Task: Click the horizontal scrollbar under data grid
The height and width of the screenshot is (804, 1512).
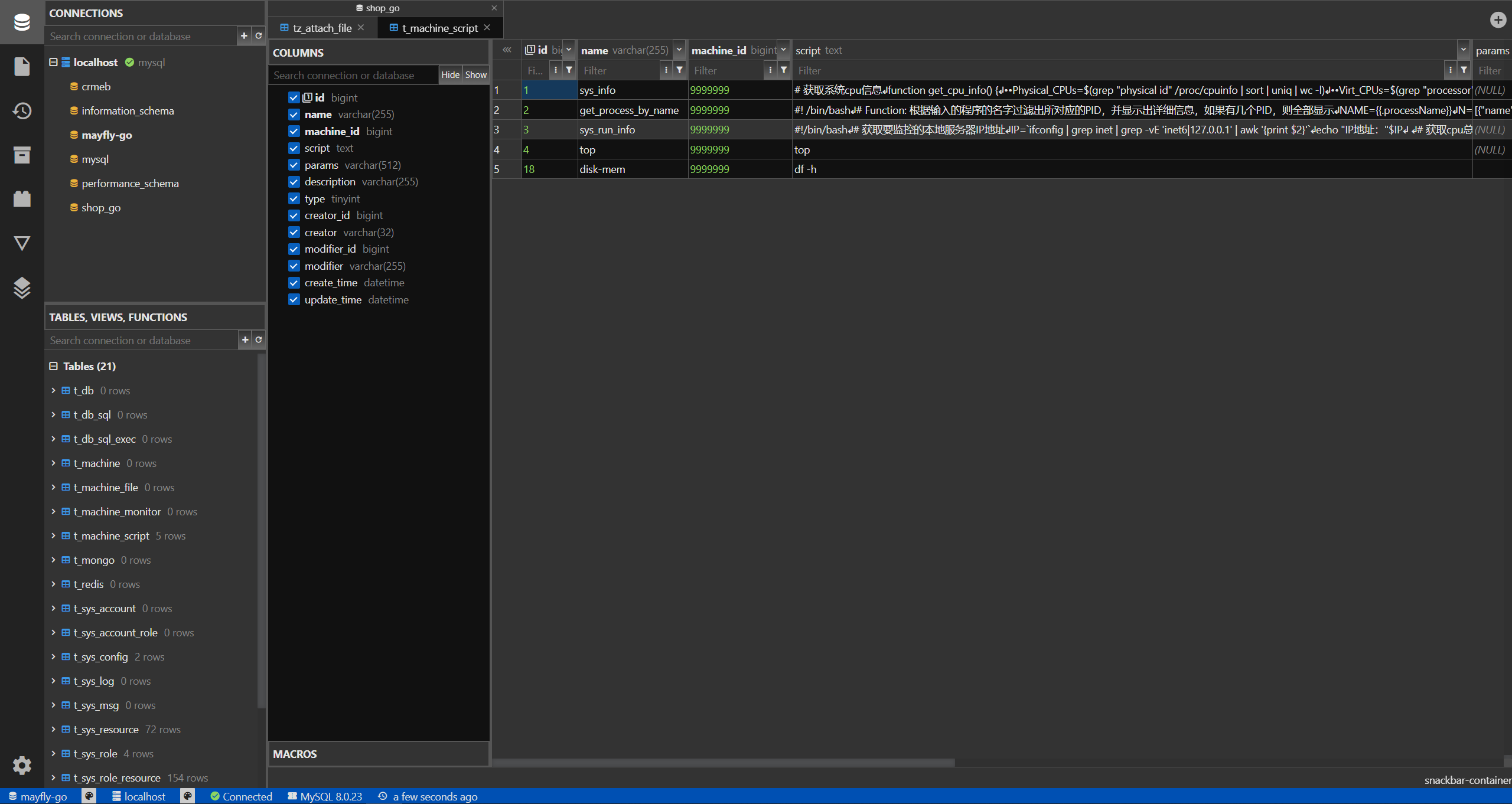Action: 724,763
